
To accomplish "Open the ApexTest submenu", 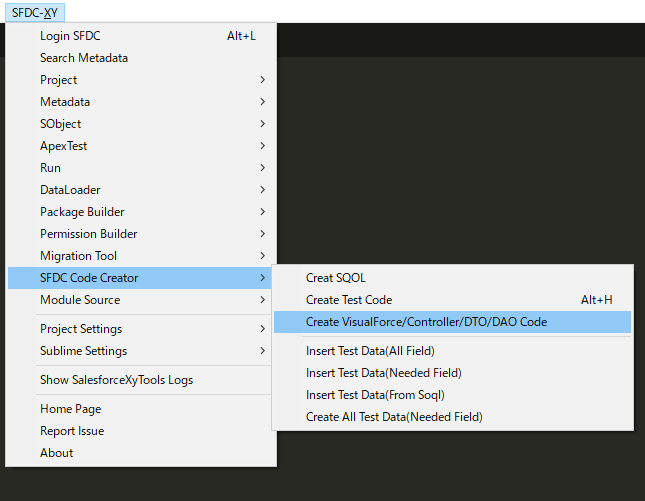I will point(140,146).
